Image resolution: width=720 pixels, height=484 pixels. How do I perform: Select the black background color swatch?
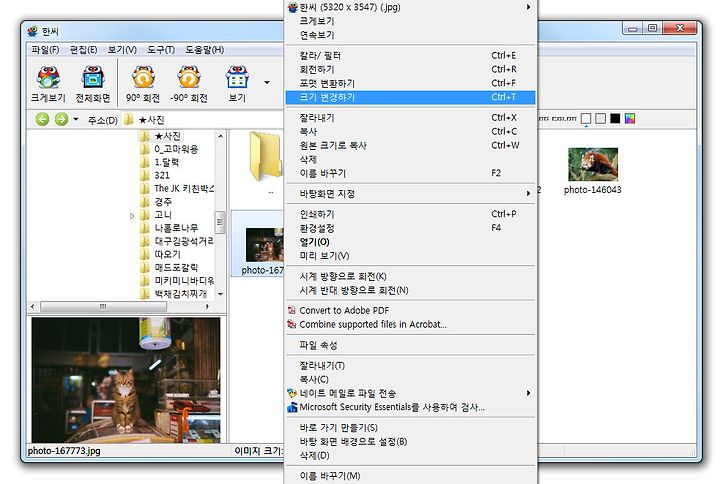click(x=615, y=119)
